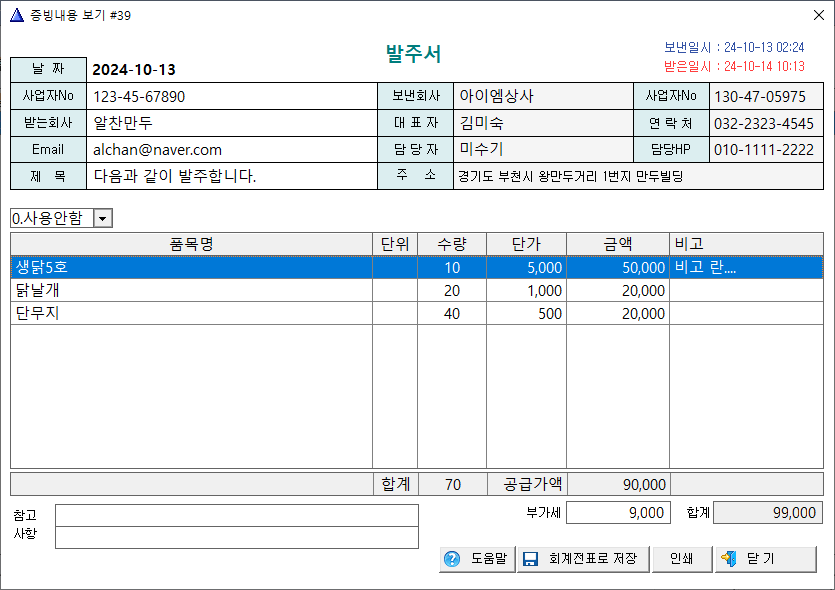The width and height of the screenshot is (835, 590).
Task: Click the 회계전표로 저장 button label
Action: (x=593, y=559)
